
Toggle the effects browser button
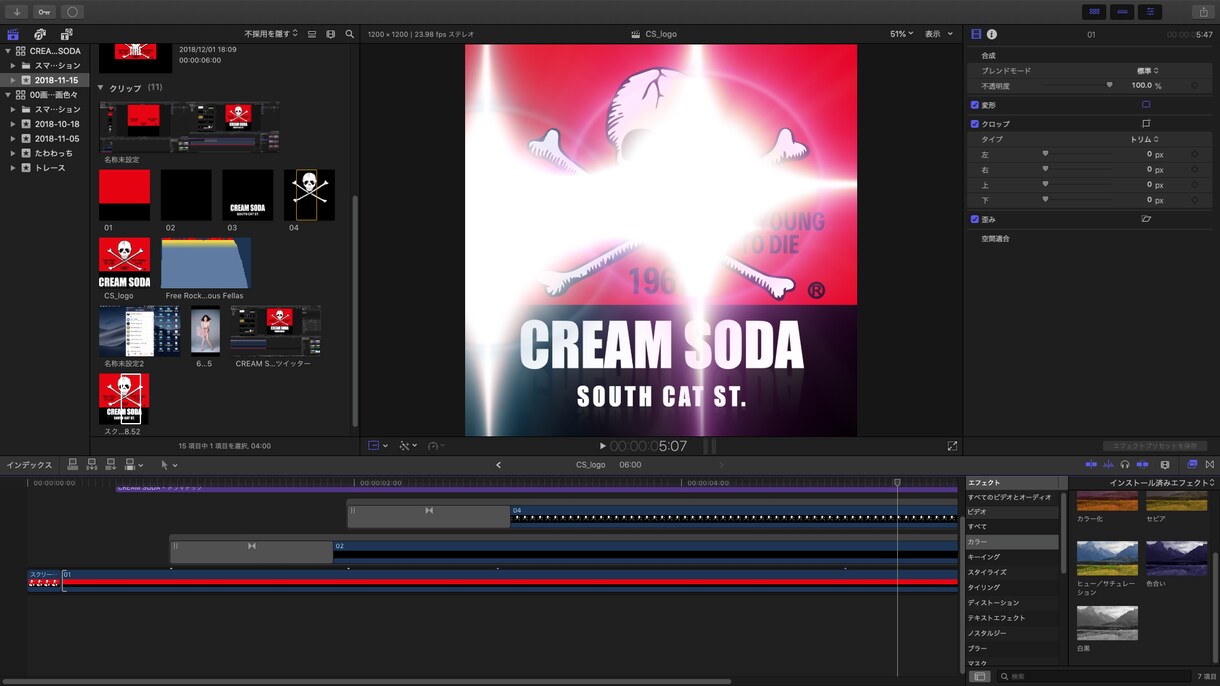pos(1192,465)
